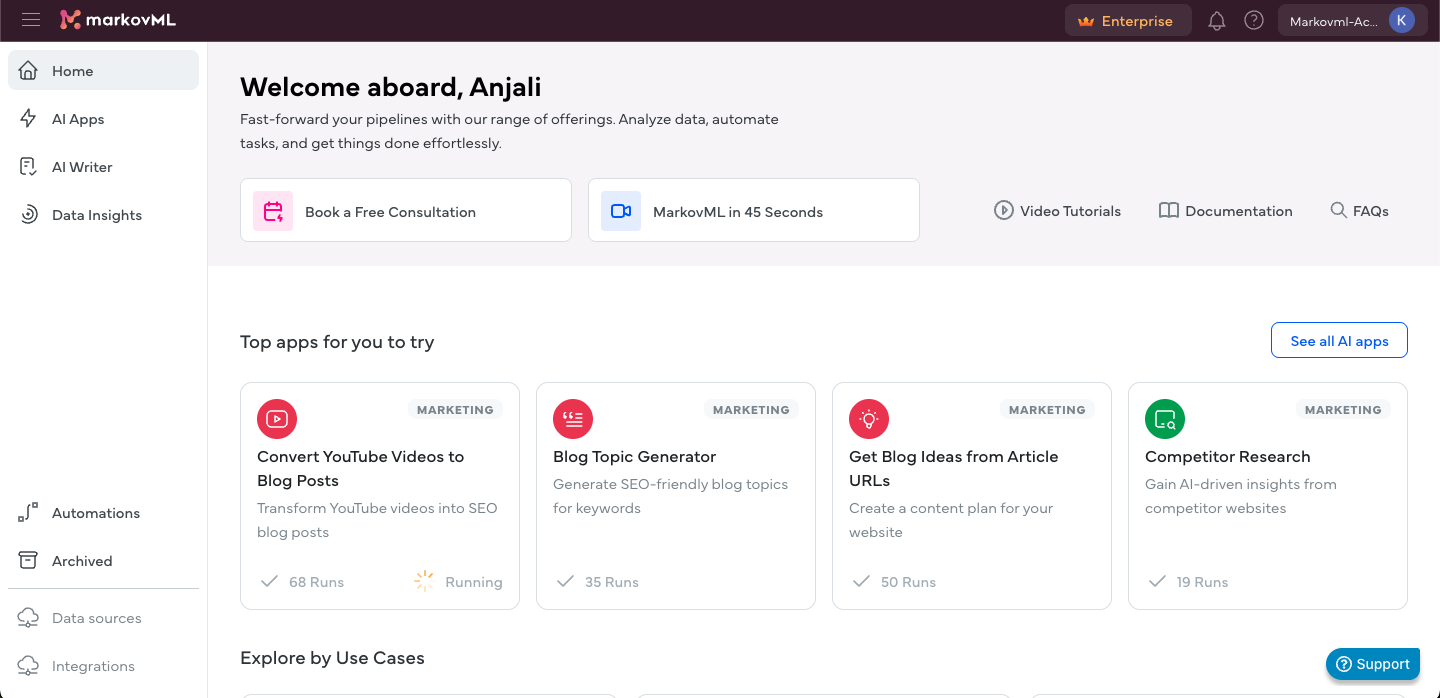1440x698 pixels.
Task: Click the Automations flow icon
Action: [x=29, y=513]
